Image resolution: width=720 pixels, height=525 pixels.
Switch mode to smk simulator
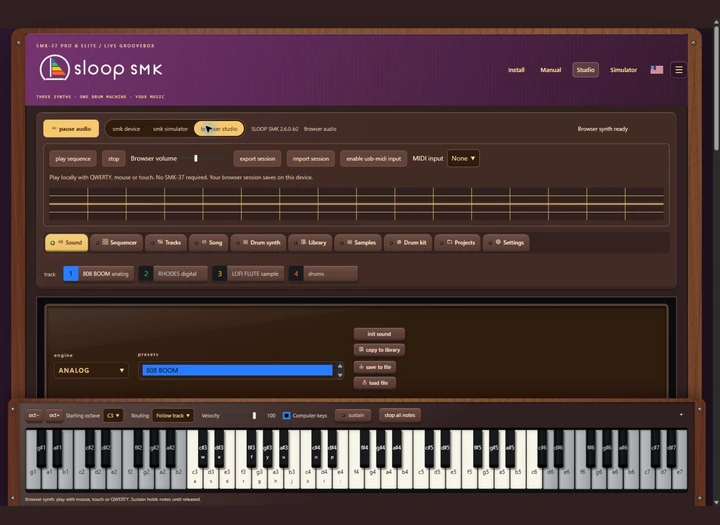pos(170,129)
